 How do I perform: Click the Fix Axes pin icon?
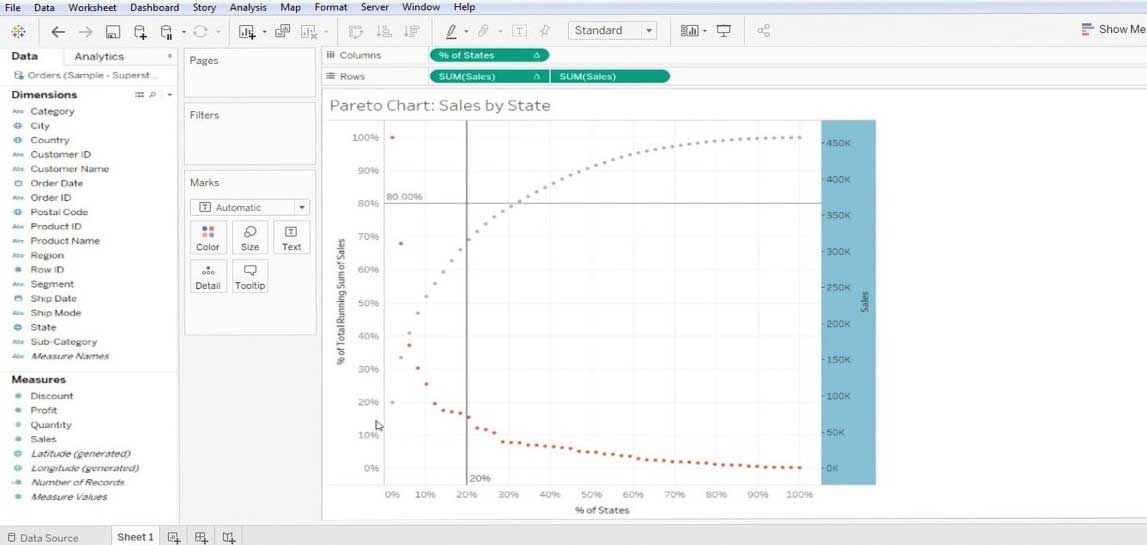coord(545,31)
